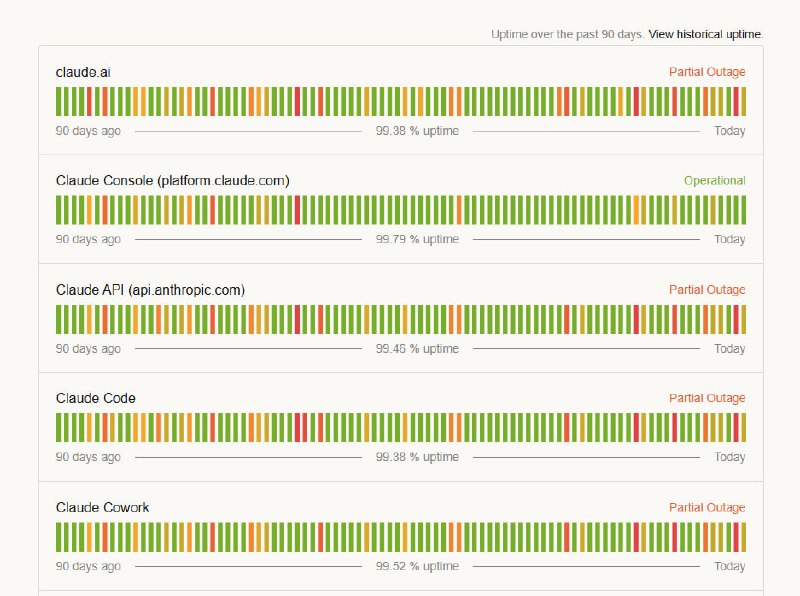Click the Partial Outage status for Claude Cowork
This screenshot has height=596, width=800.
pos(707,508)
